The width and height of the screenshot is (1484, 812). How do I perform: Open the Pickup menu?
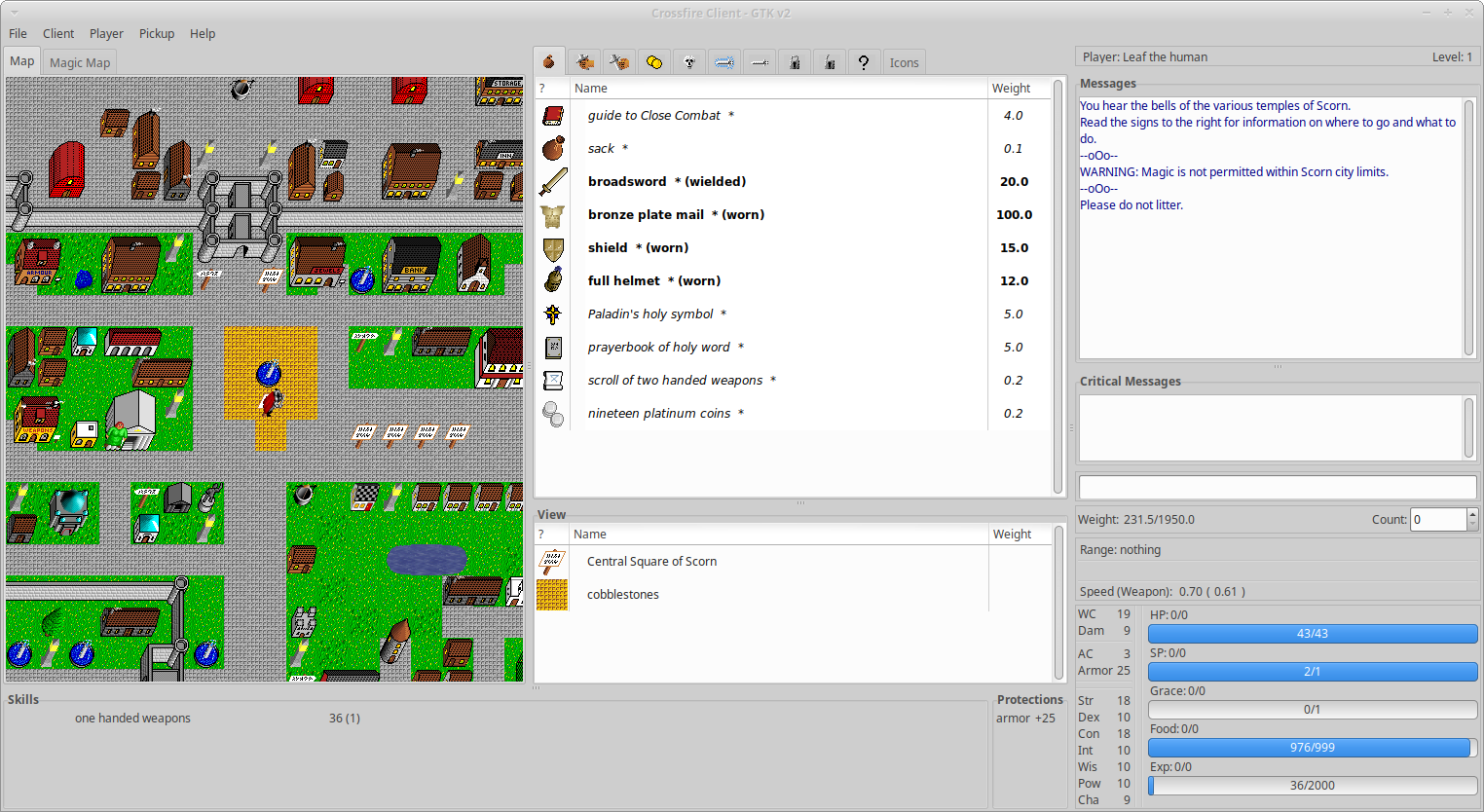click(x=157, y=33)
